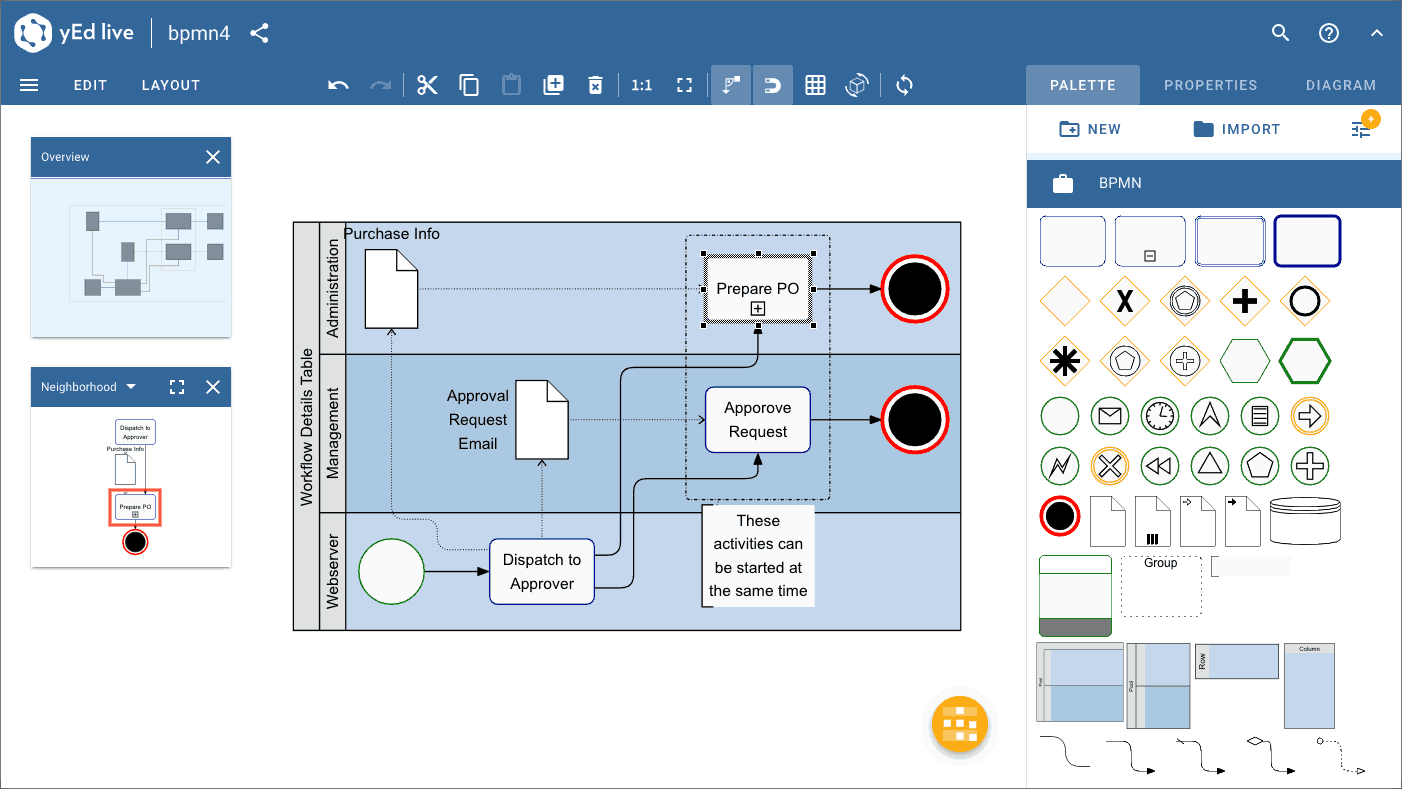
Task: Open search with the magnifier icon
Action: [1280, 33]
